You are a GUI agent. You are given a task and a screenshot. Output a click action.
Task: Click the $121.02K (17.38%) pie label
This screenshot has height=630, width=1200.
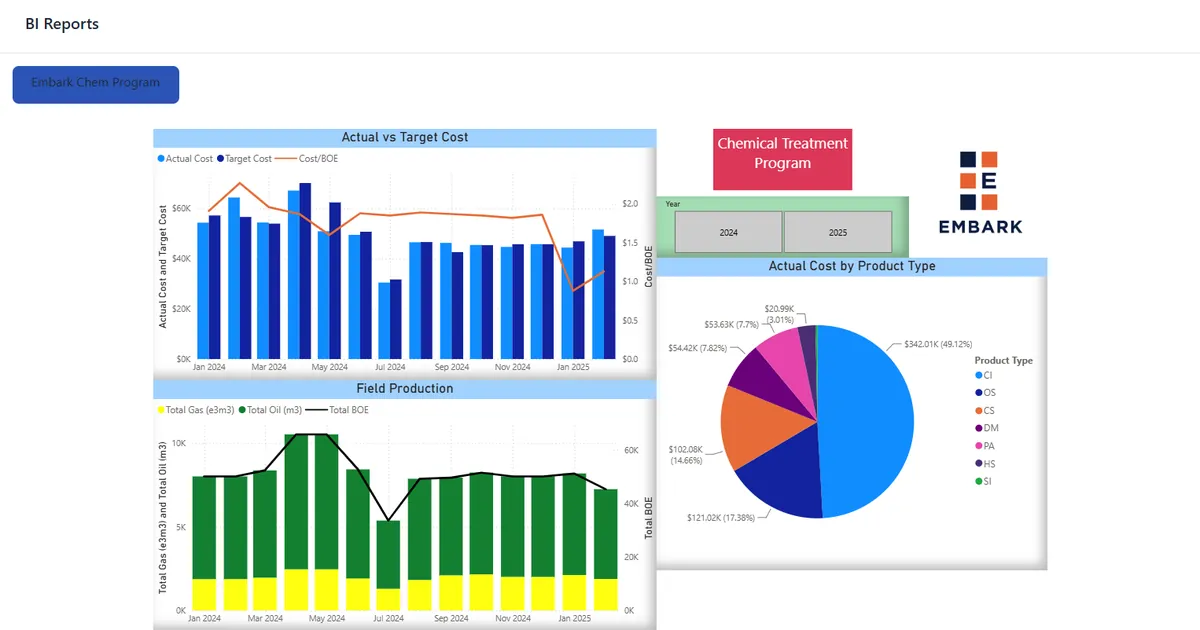tap(722, 517)
